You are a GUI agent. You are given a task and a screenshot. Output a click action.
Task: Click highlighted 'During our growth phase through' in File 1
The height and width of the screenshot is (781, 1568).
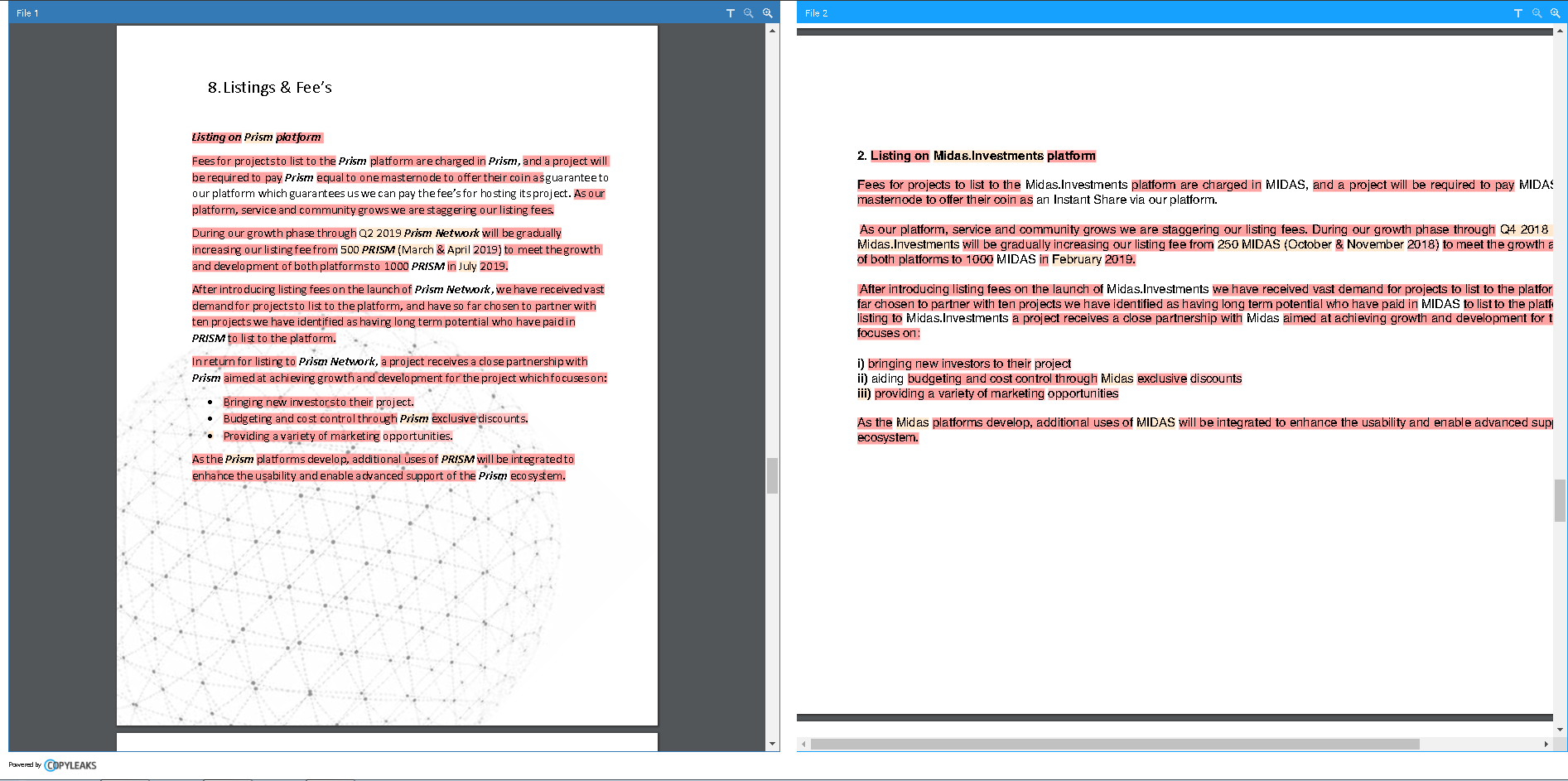pyautogui.click(x=274, y=234)
